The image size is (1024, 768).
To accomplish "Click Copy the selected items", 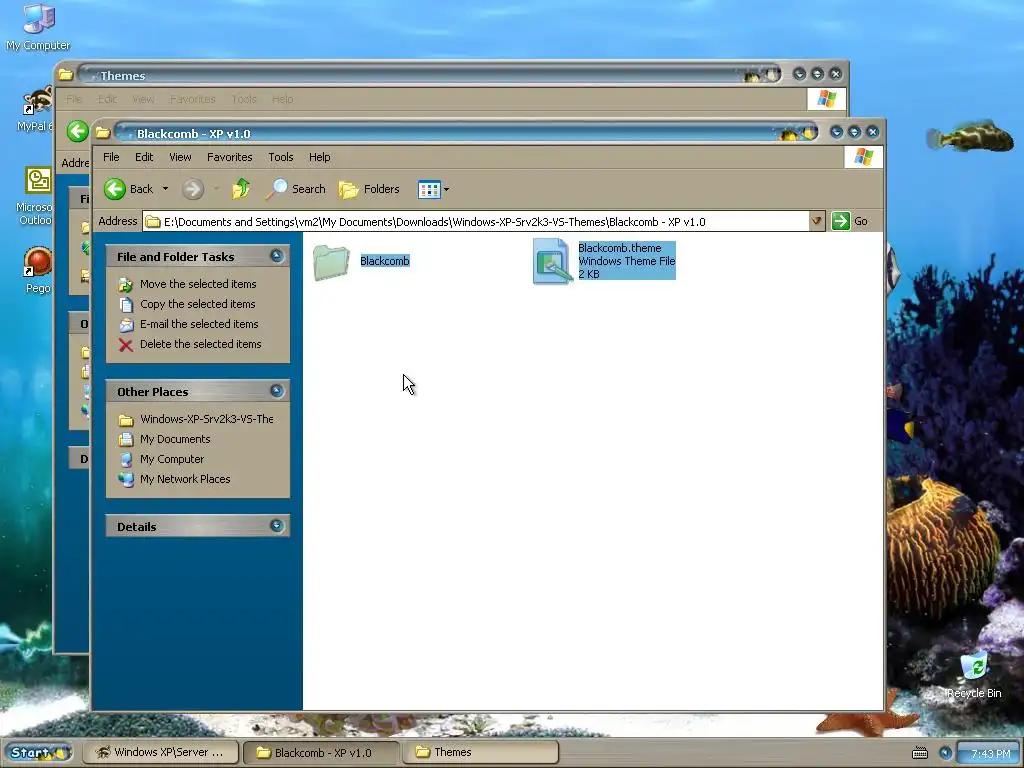I will 197,304.
